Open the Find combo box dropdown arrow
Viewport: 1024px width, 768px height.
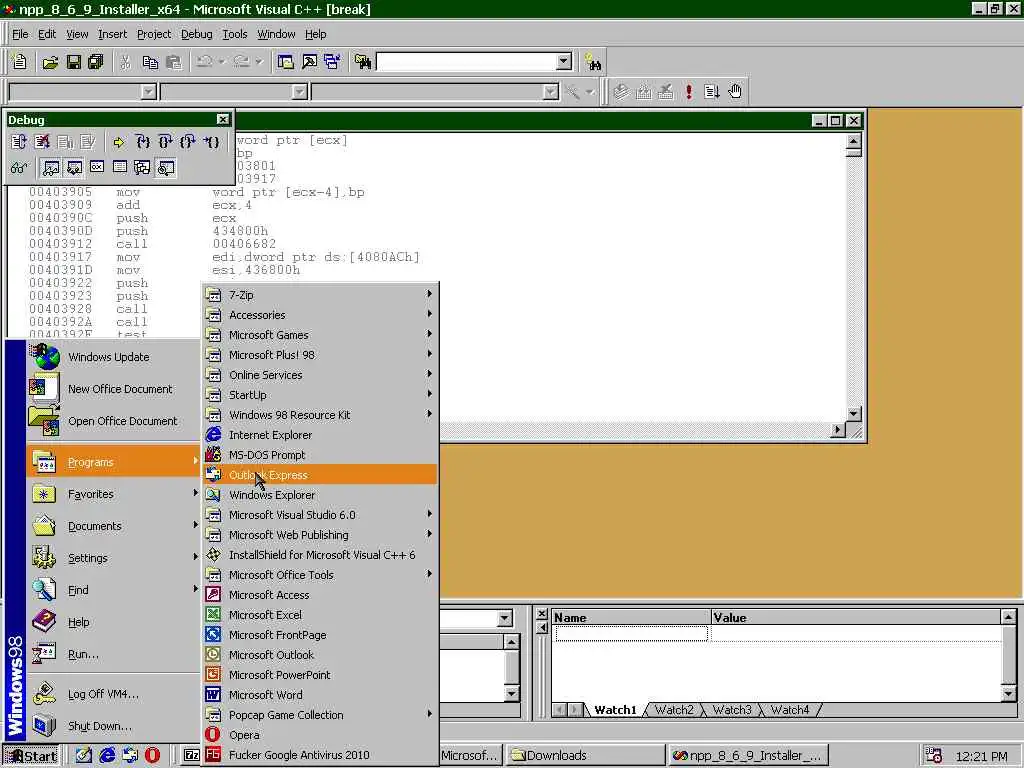coord(564,62)
